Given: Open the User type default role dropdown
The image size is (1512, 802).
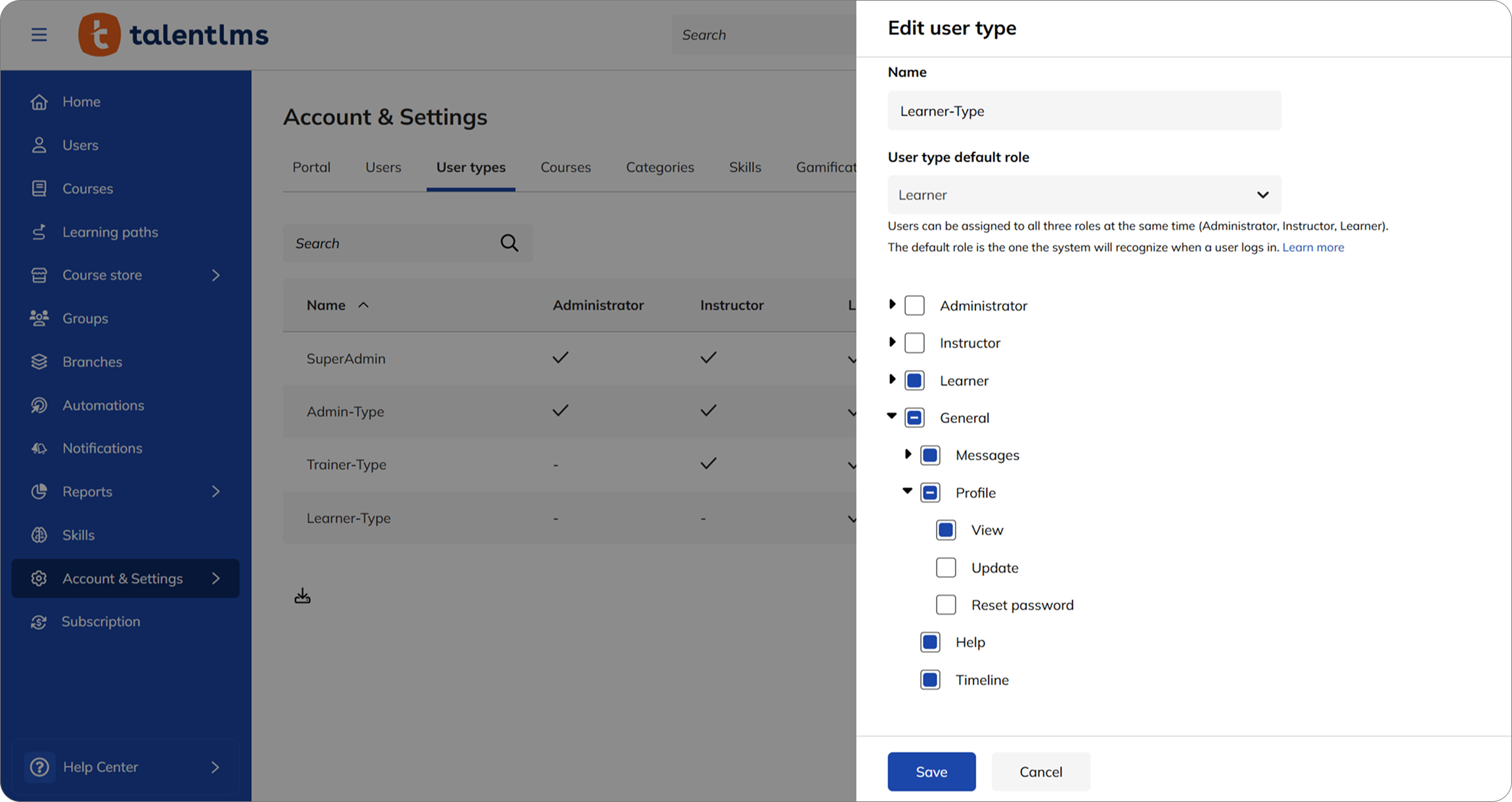Looking at the screenshot, I should 1084,195.
